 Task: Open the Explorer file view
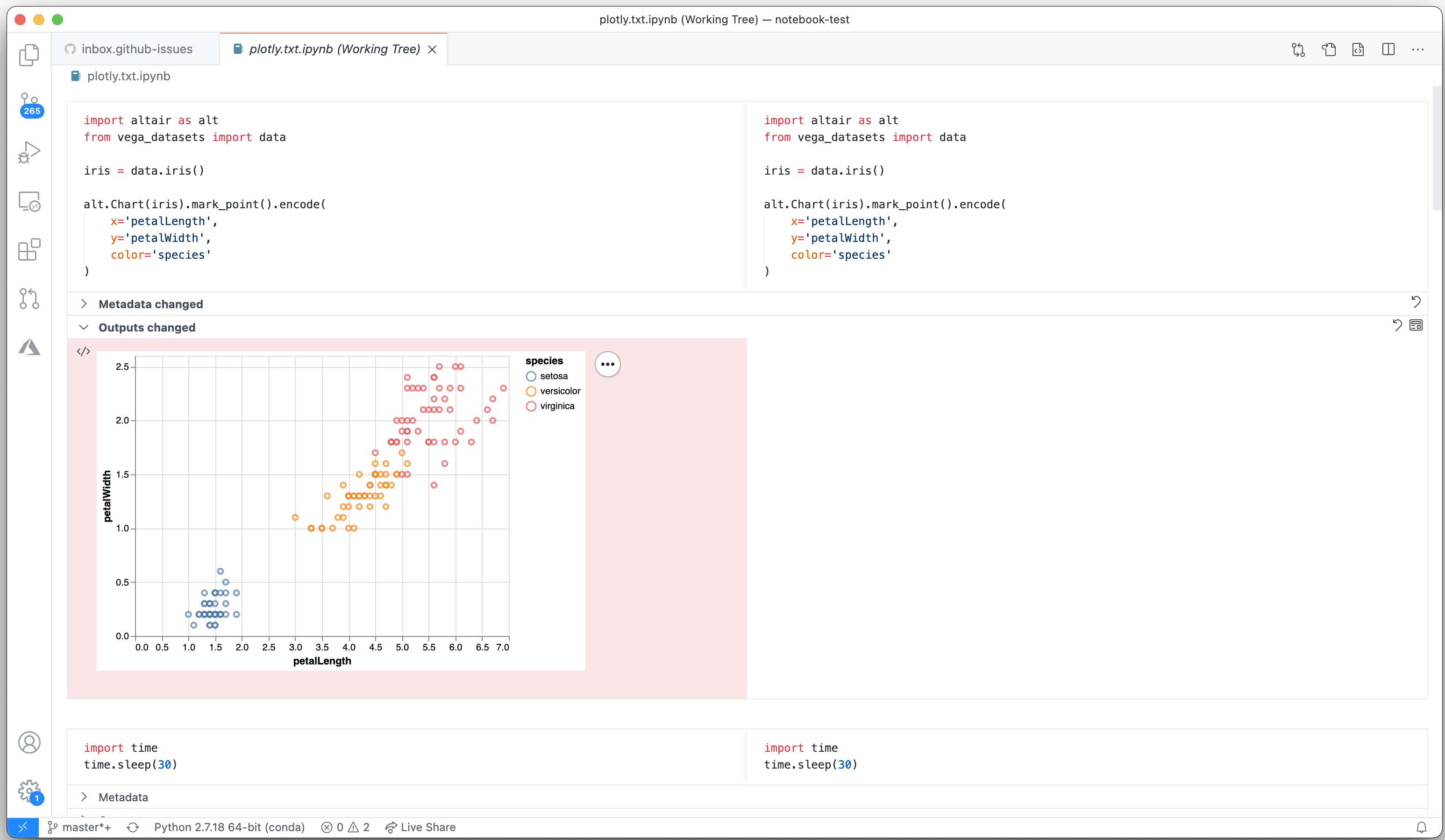click(28, 55)
